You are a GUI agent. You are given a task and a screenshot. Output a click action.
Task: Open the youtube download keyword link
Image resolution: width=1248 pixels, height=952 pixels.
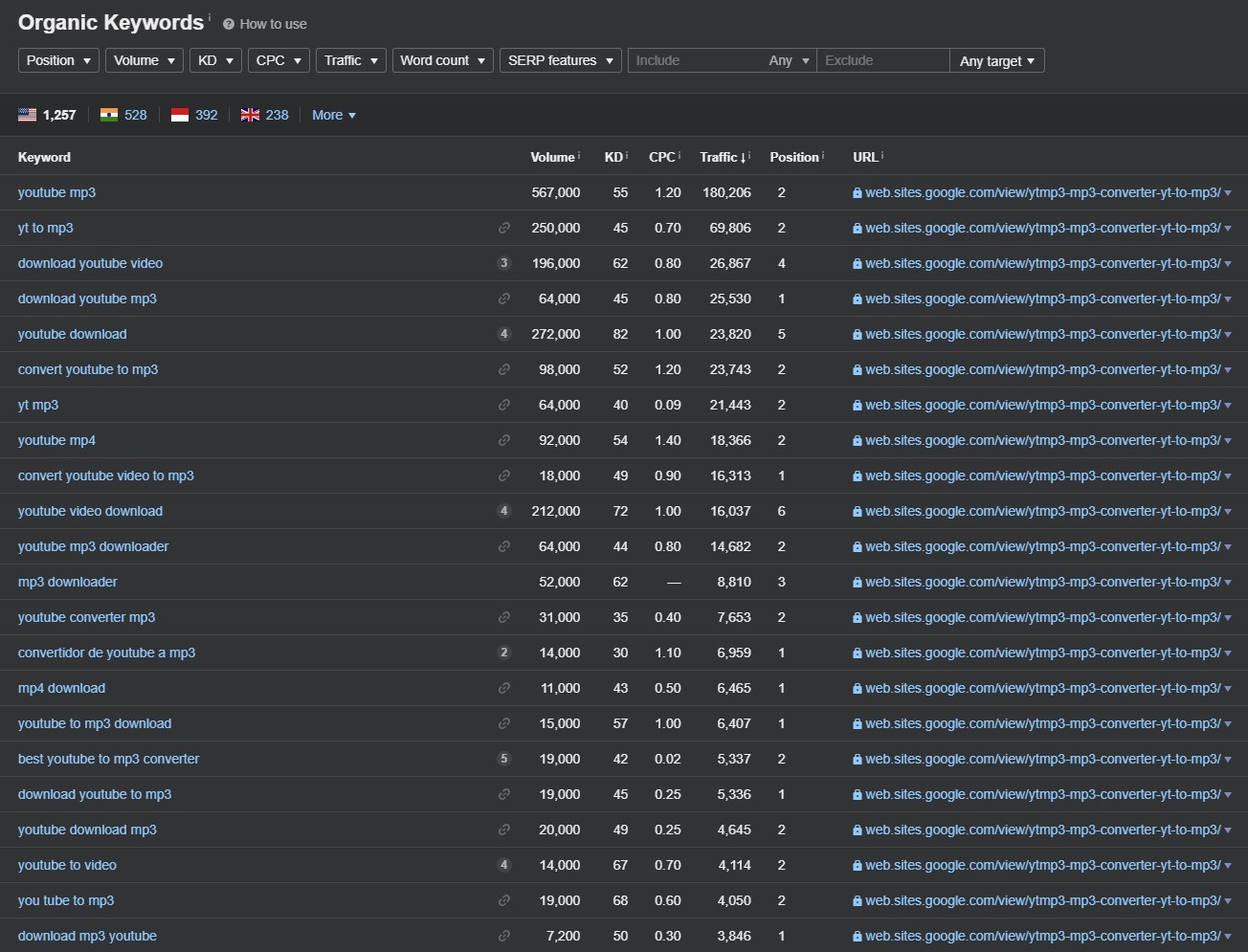[x=72, y=334]
